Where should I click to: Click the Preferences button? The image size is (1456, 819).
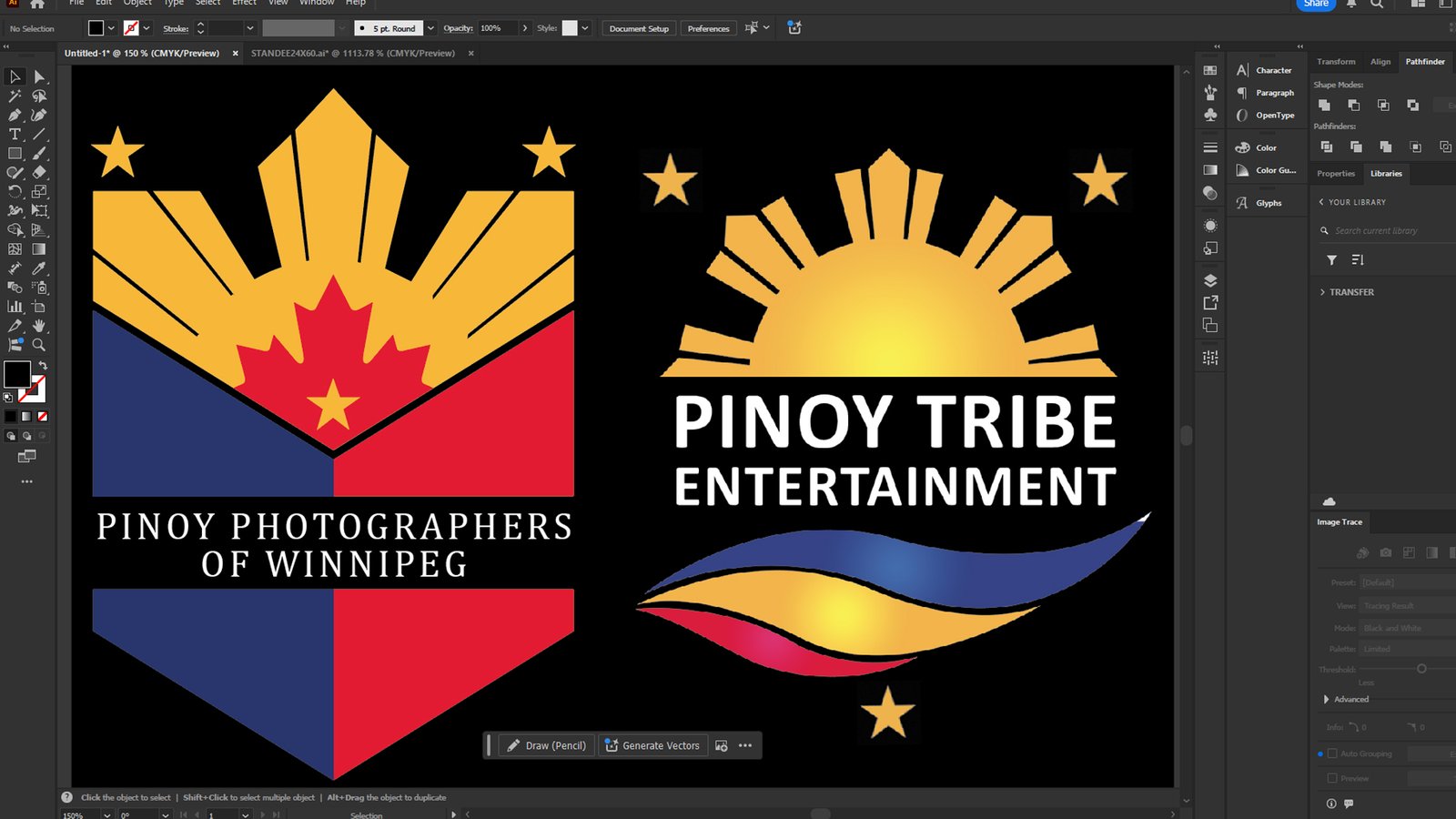(708, 28)
